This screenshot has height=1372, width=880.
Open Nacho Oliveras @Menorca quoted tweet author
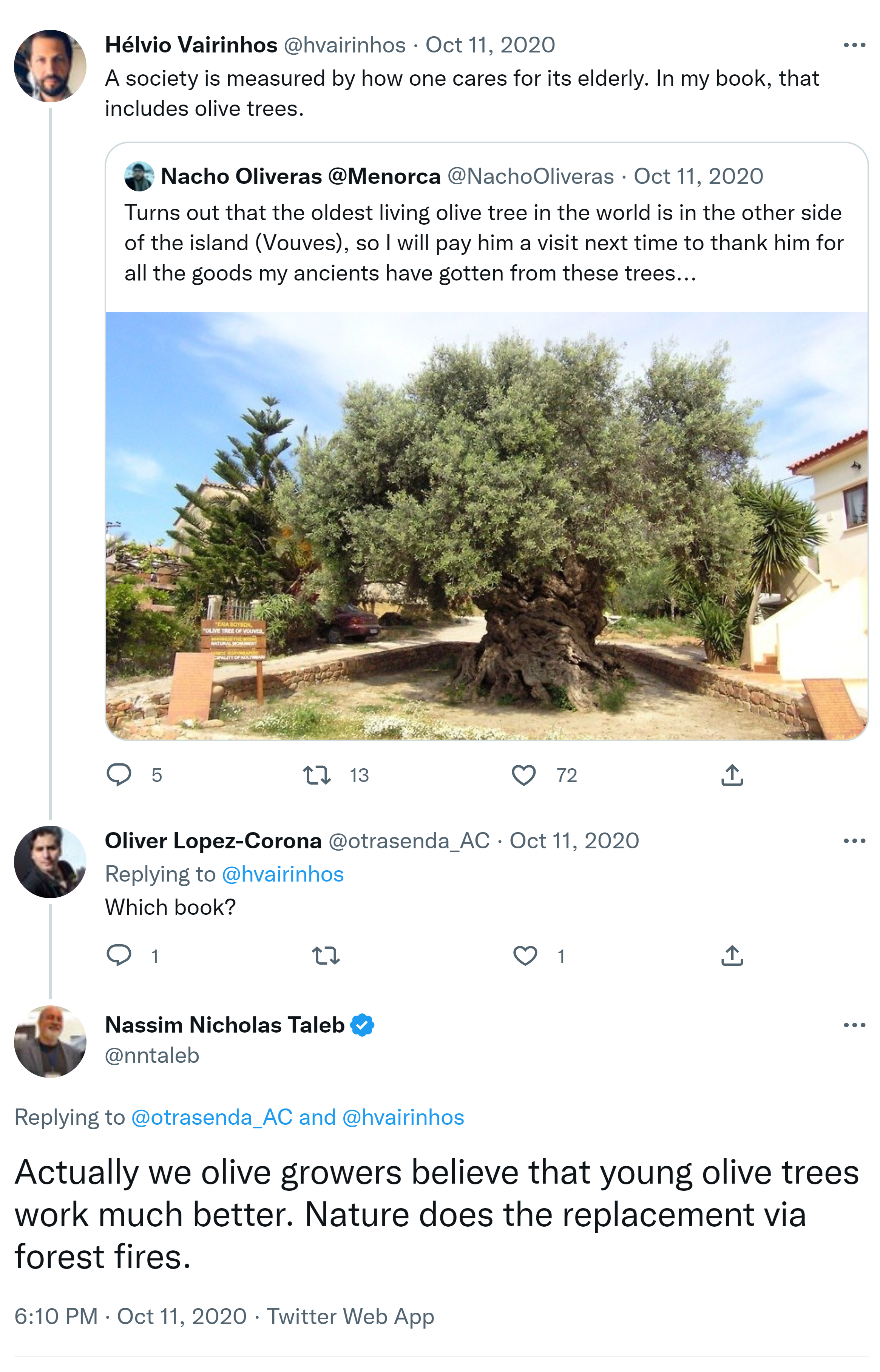coord(300,176)
